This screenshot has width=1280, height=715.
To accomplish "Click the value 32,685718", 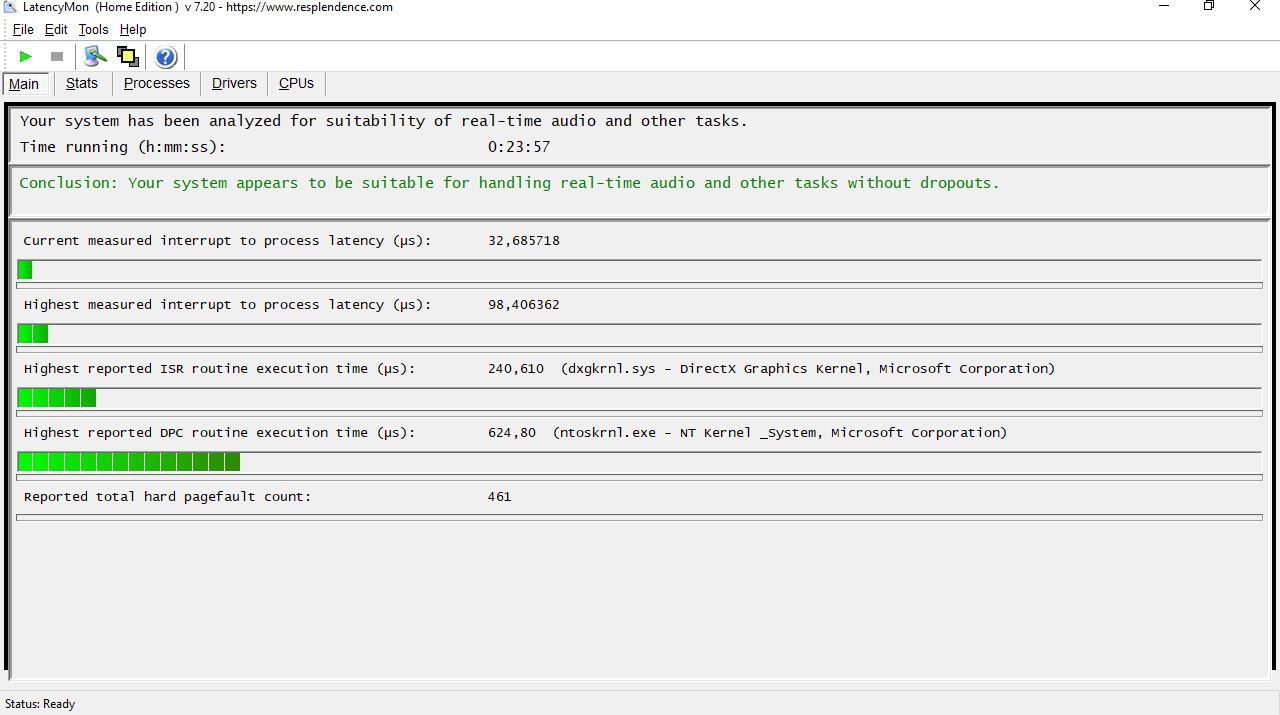I will click(524, 241).
